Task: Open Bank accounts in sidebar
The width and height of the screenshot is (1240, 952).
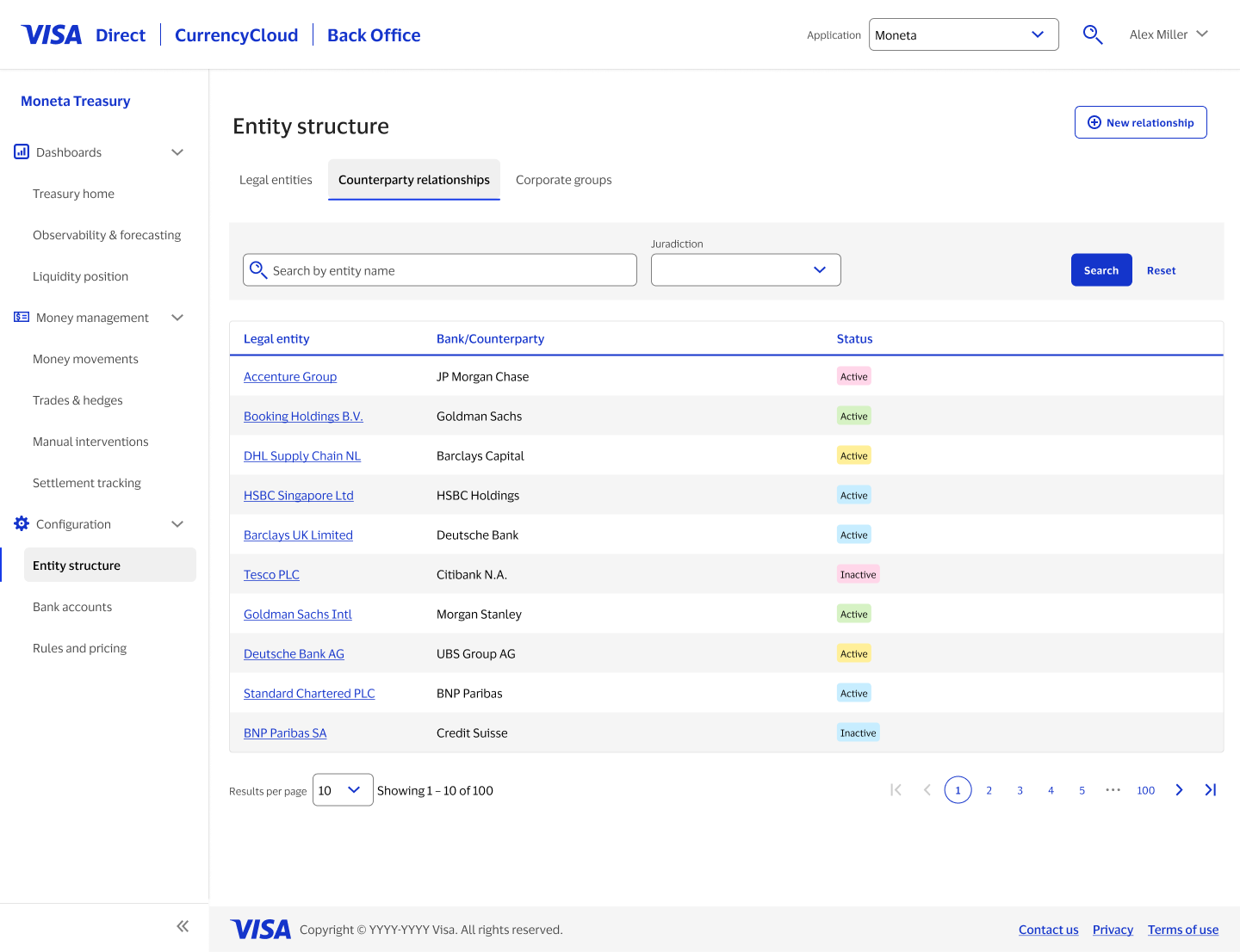Action: (x=72, y=607)
